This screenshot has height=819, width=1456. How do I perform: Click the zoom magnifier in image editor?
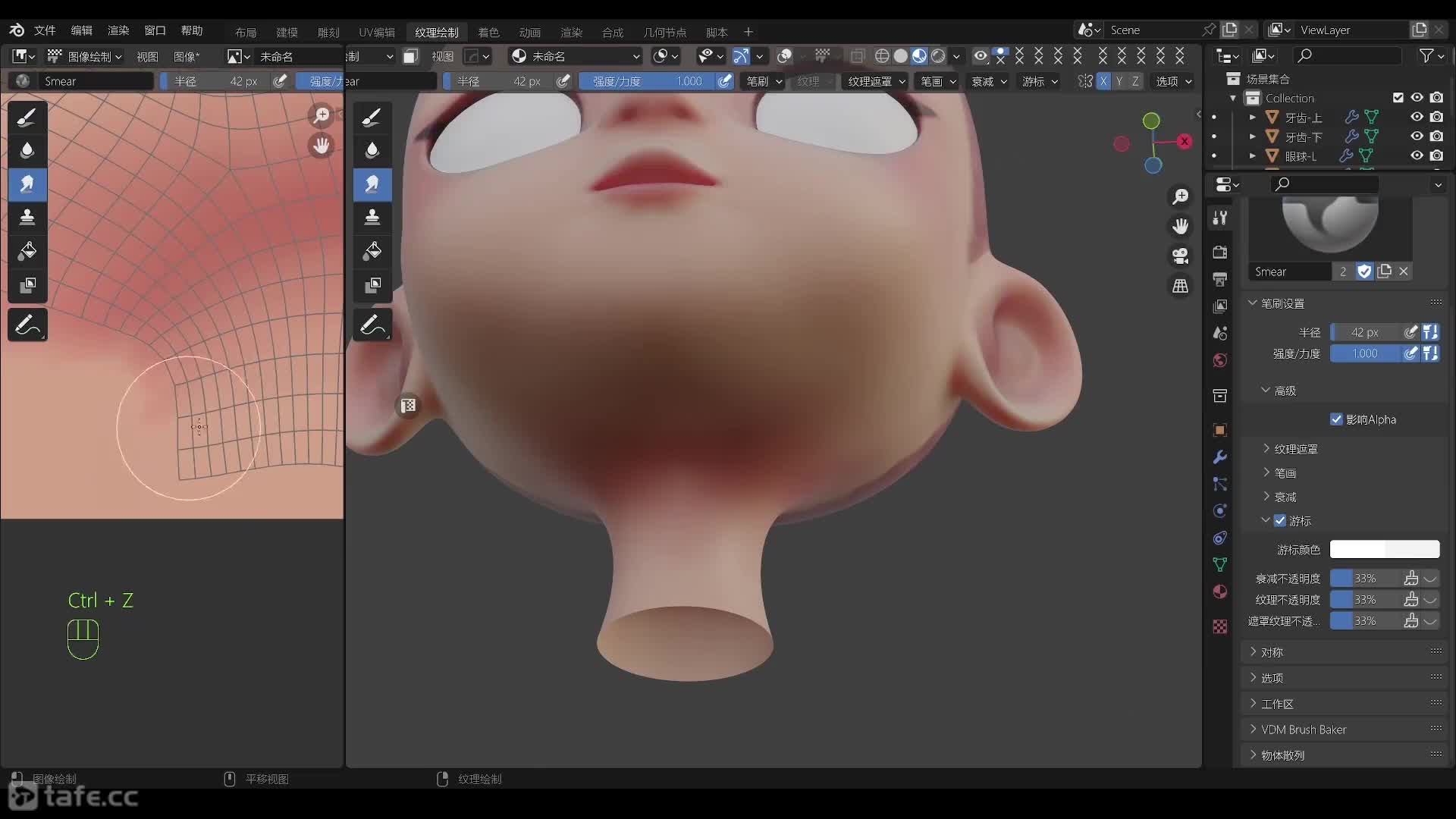point(322,115)
